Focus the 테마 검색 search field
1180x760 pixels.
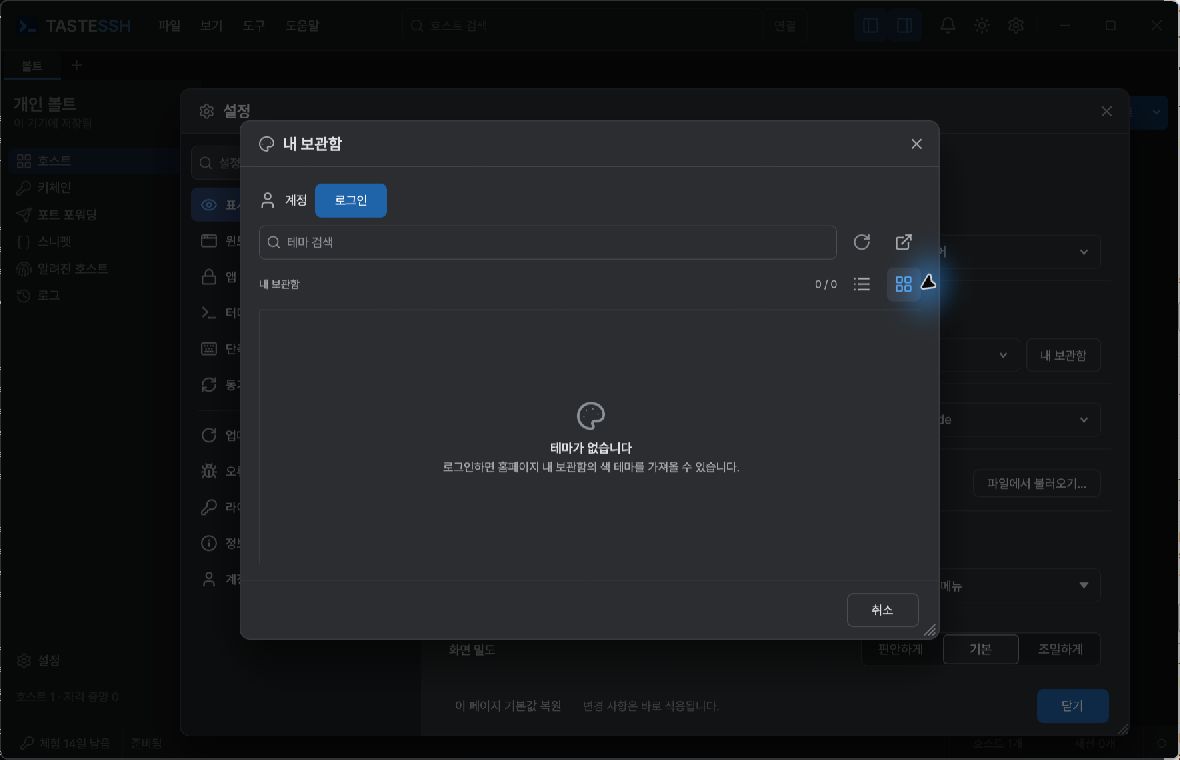[x=548, y=242]
